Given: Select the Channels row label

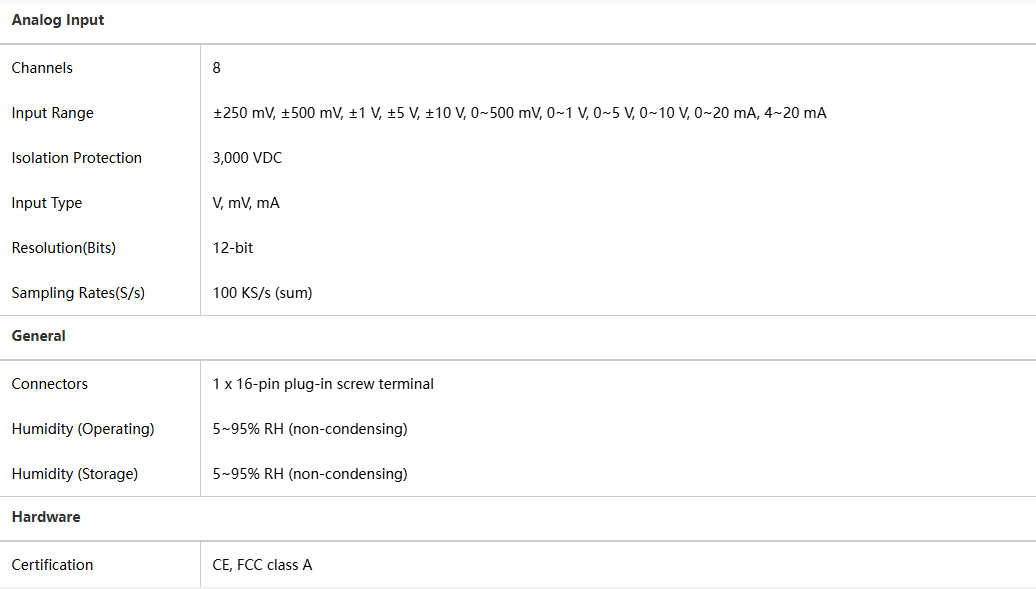Looking at the screenshot, I should 42,68.
